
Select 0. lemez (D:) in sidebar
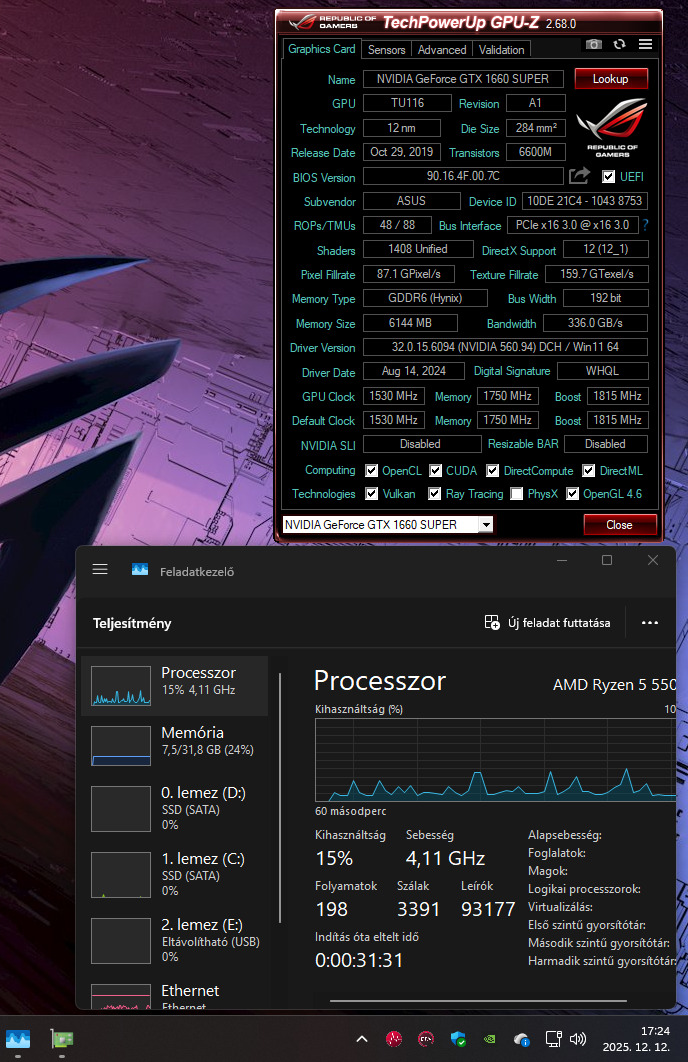175,808
